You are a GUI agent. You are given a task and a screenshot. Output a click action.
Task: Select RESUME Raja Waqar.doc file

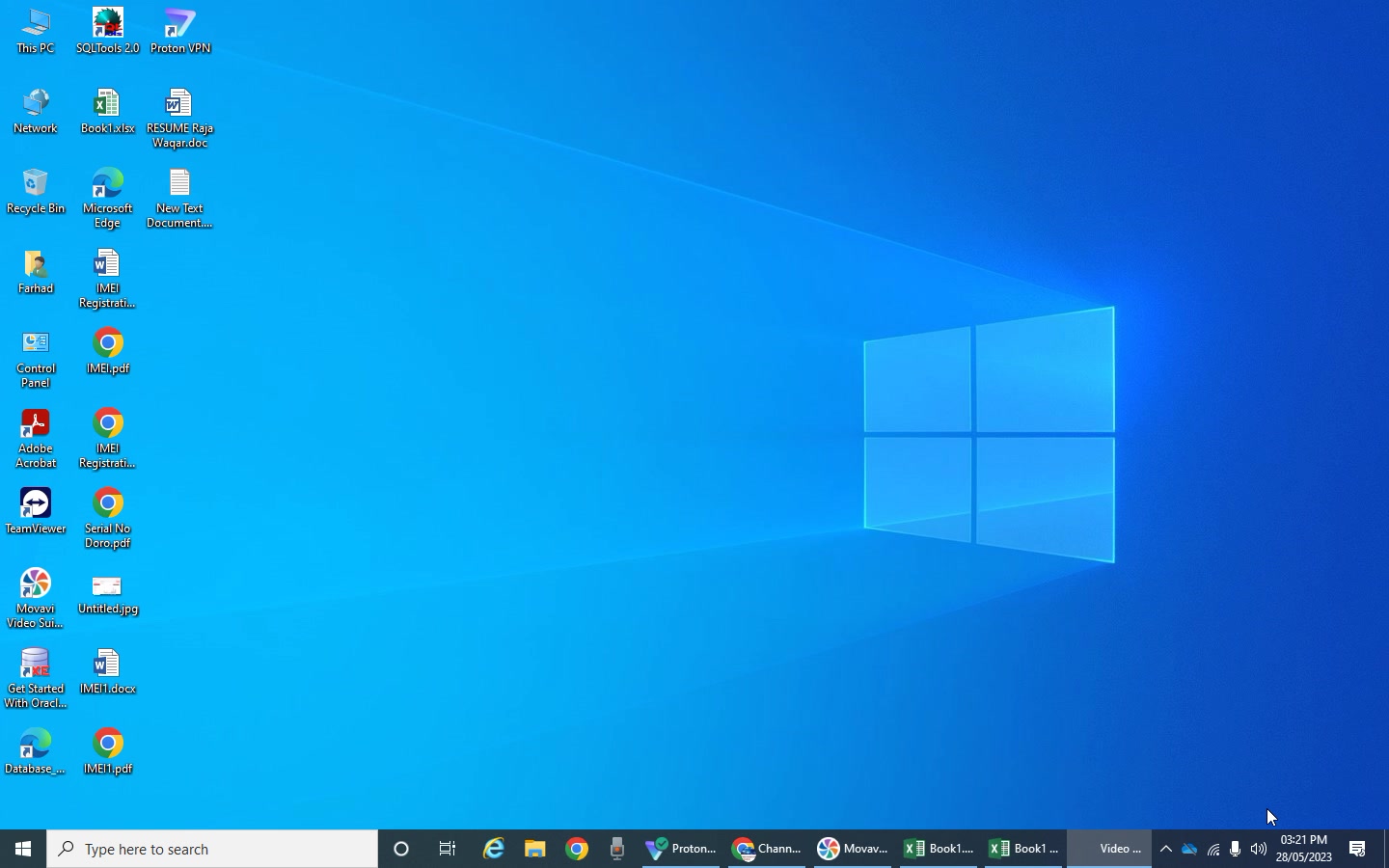[x=181, y=120]
